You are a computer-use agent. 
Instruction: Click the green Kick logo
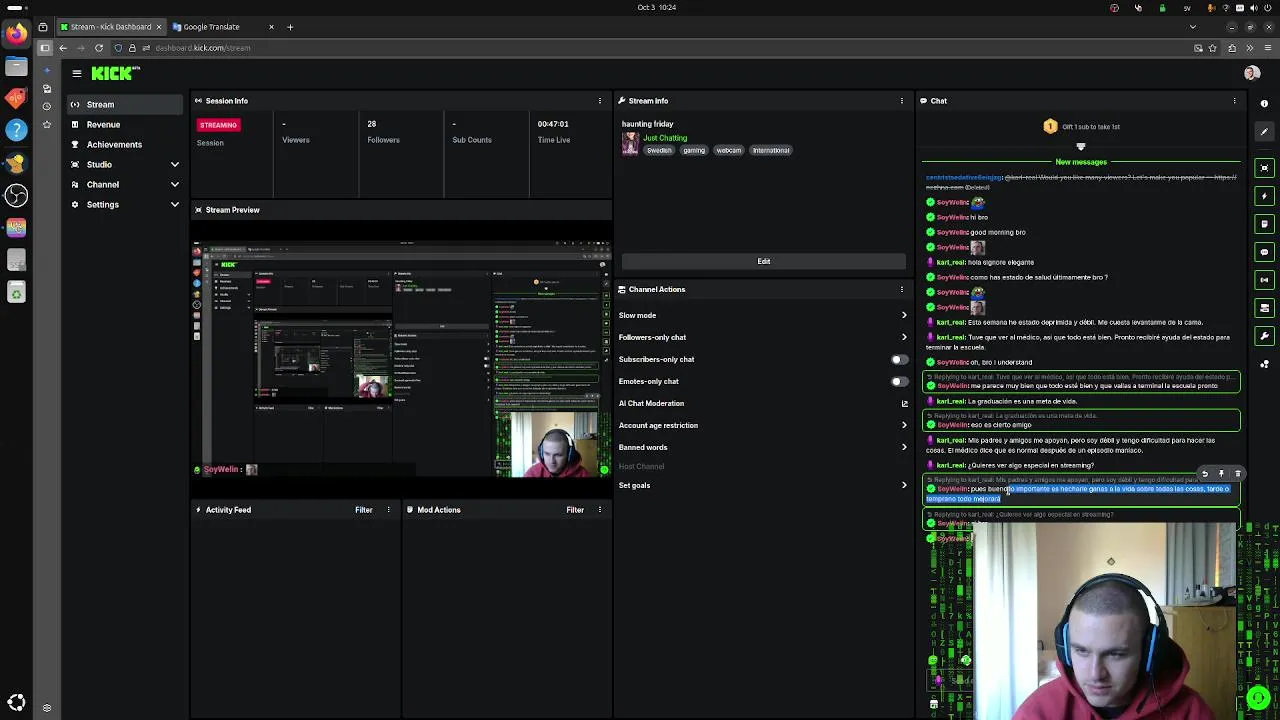click(x=115, y=73)
